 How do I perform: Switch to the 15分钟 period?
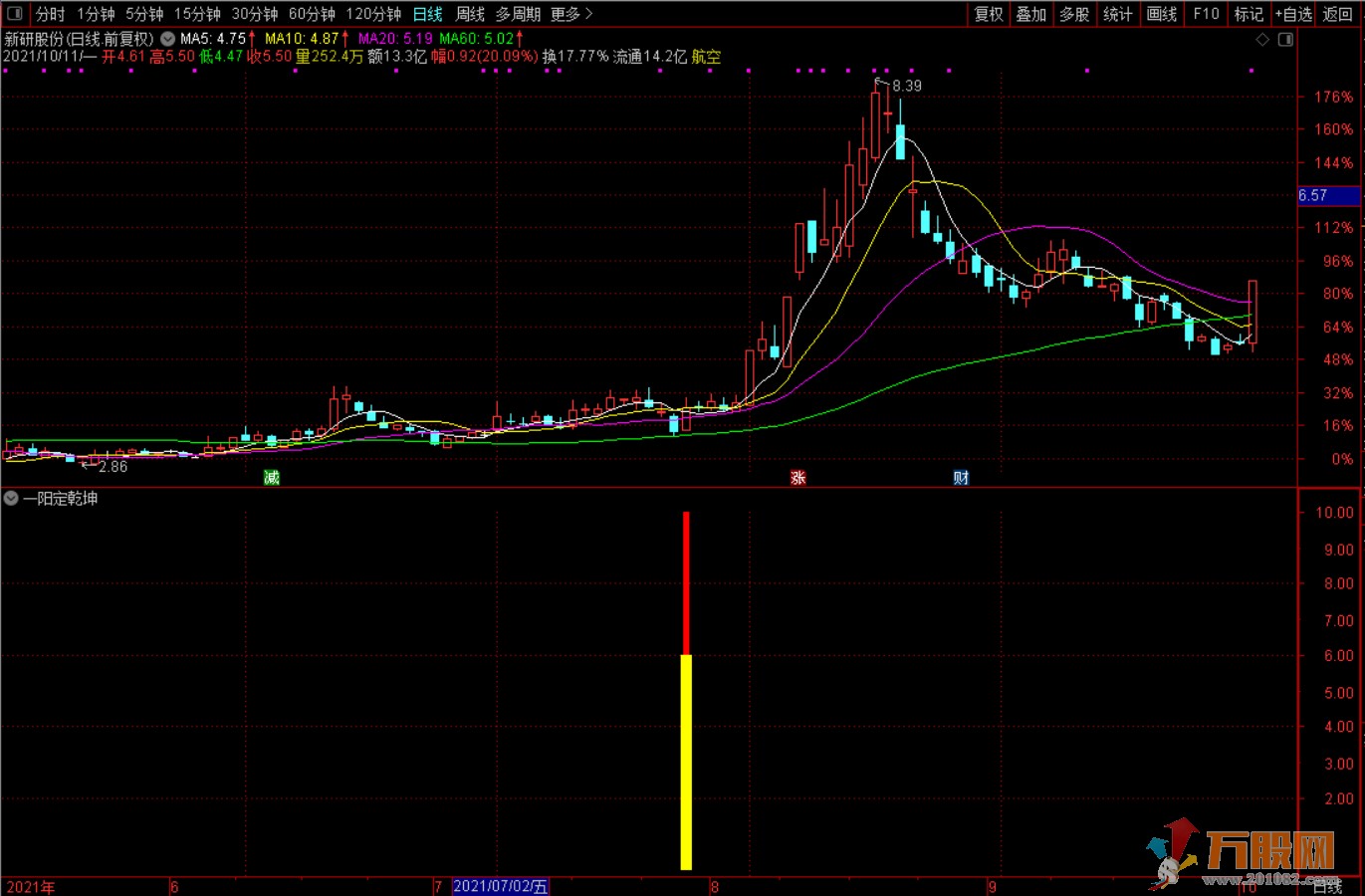197,14
